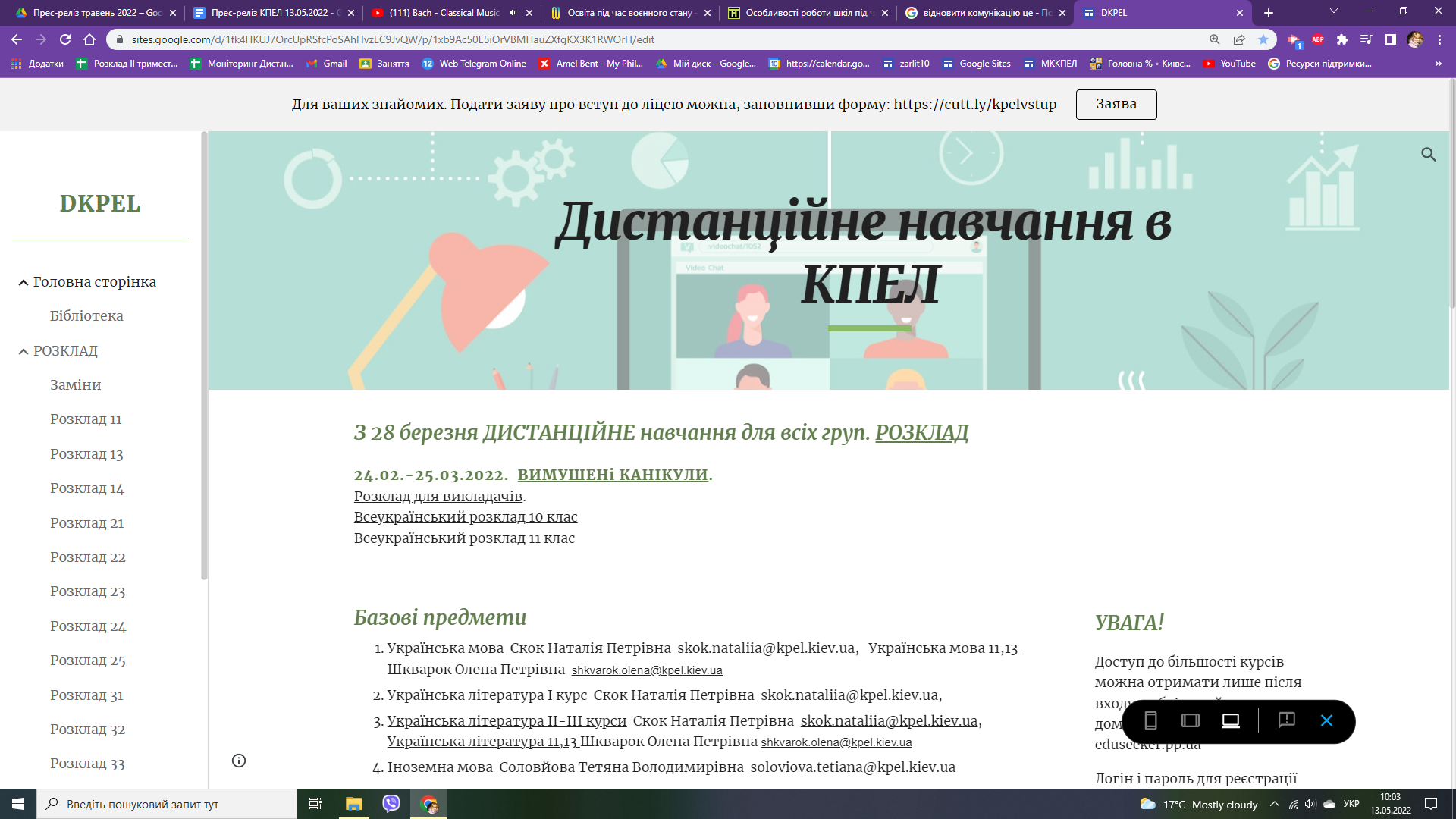Go to browser Home page
The image size is (1456, 819).
89,39
